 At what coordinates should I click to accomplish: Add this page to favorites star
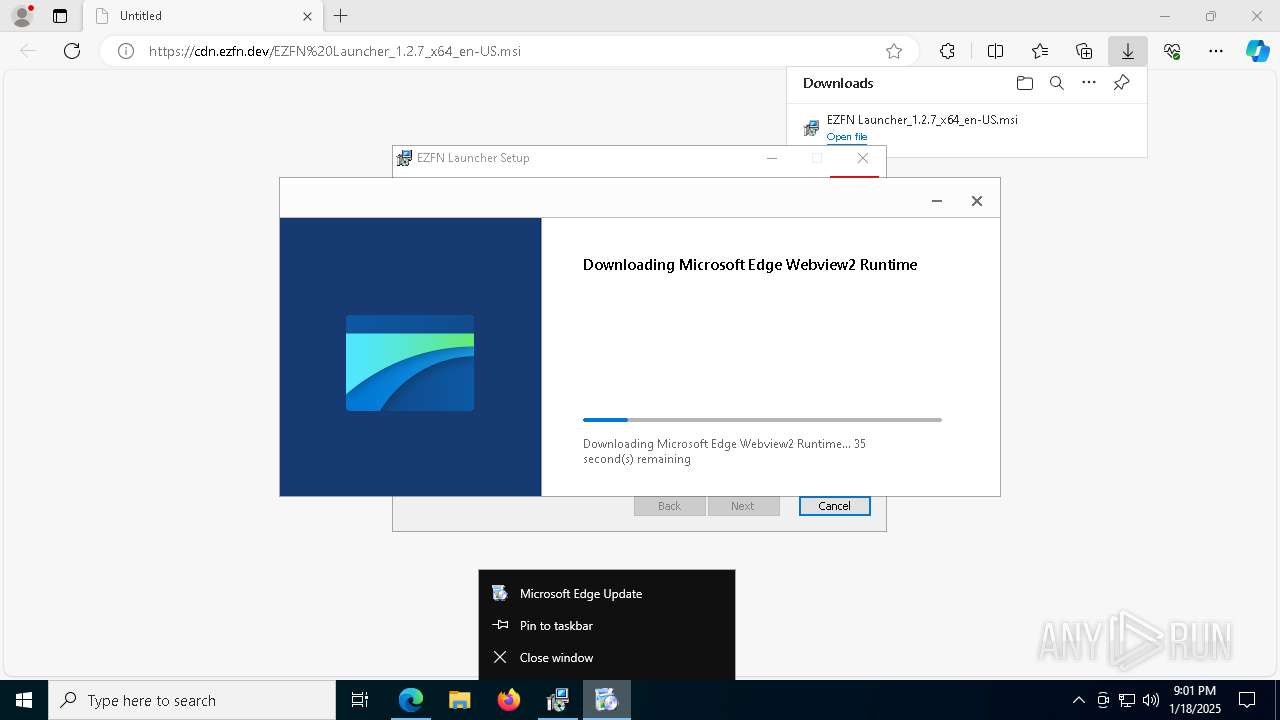(894, 51)
